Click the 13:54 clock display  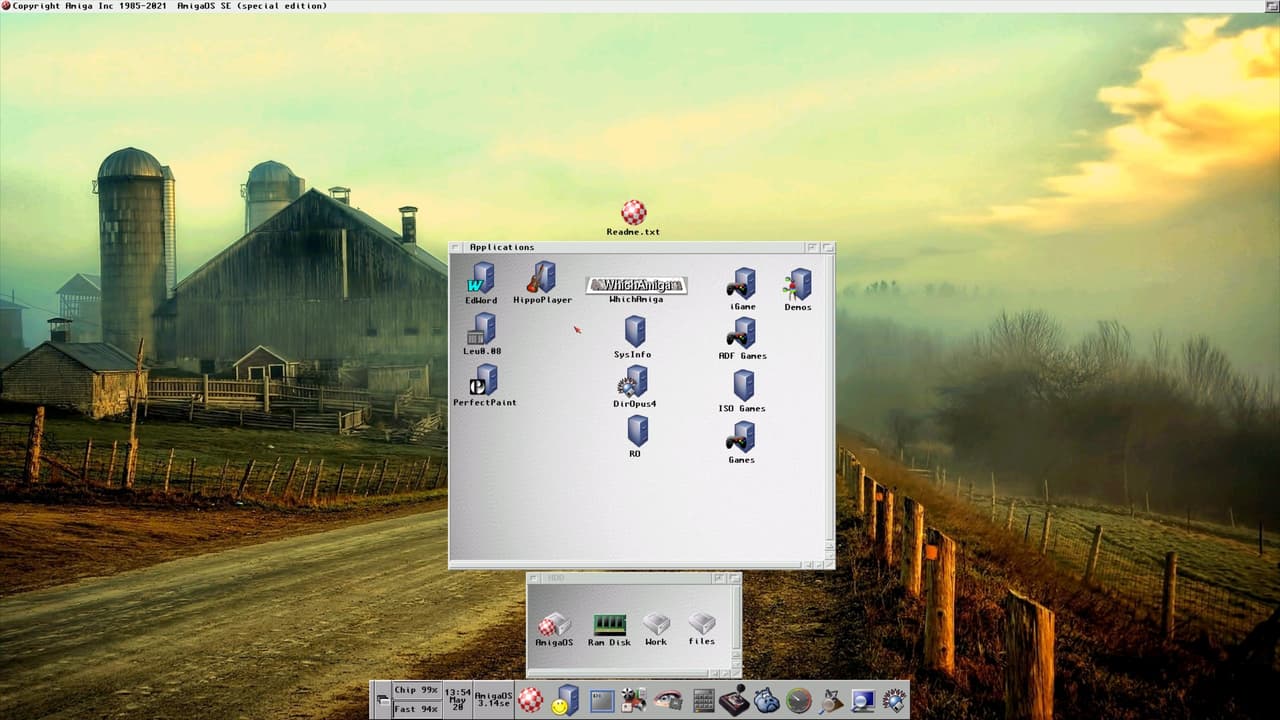pos(457,700)
